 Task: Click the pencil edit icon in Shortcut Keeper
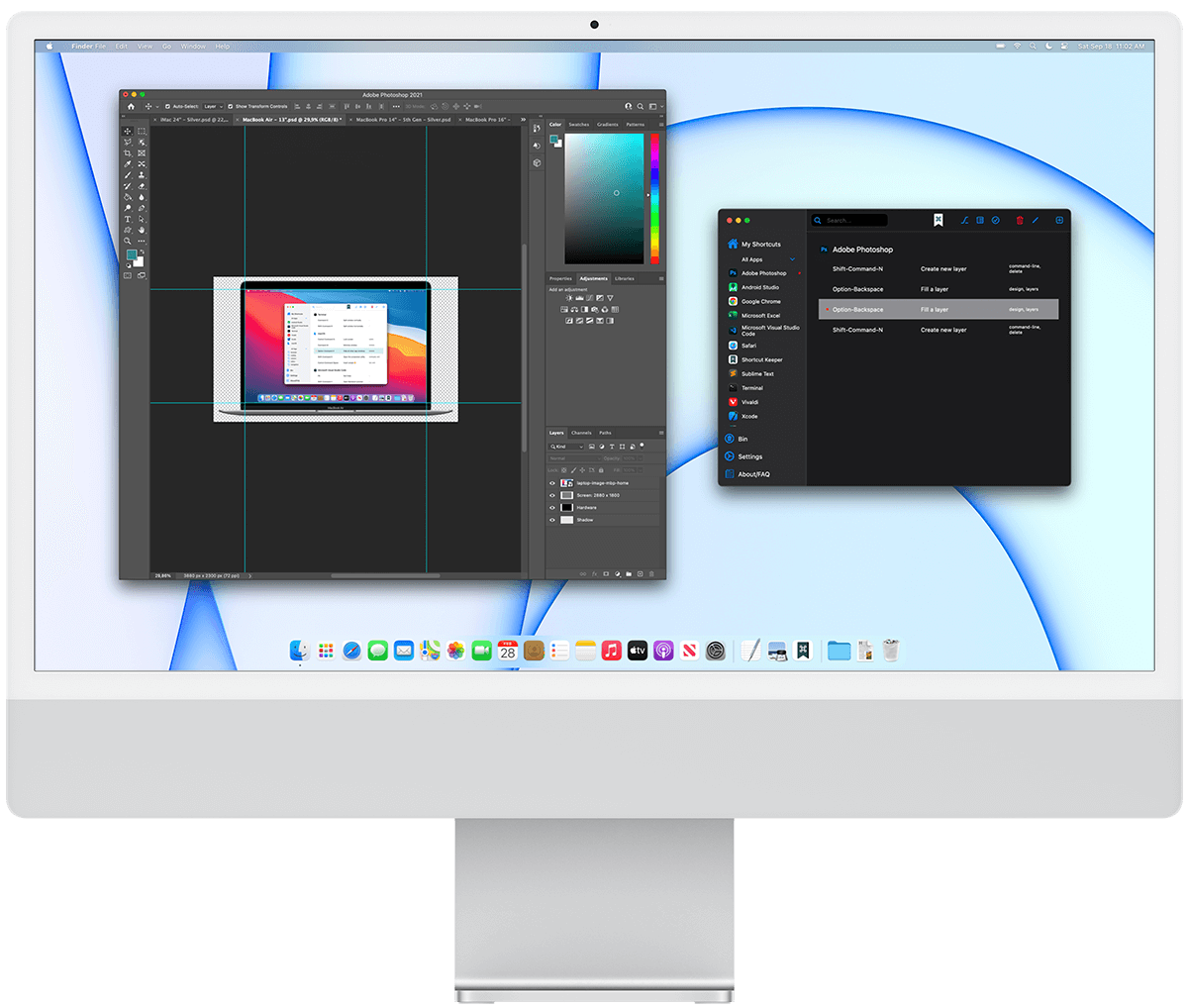click(x=1036, y=221)
